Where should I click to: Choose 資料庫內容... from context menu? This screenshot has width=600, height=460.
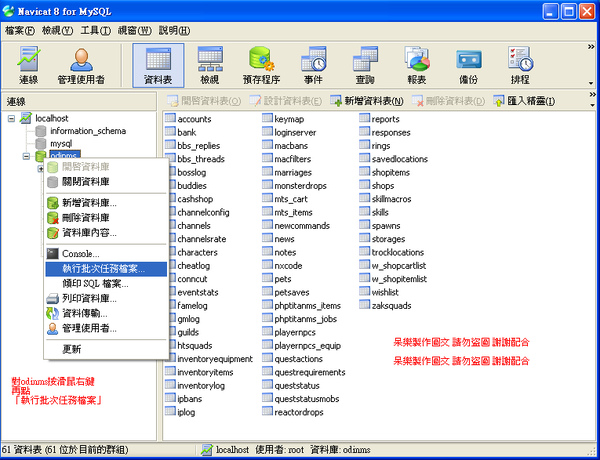click(106, 233)
